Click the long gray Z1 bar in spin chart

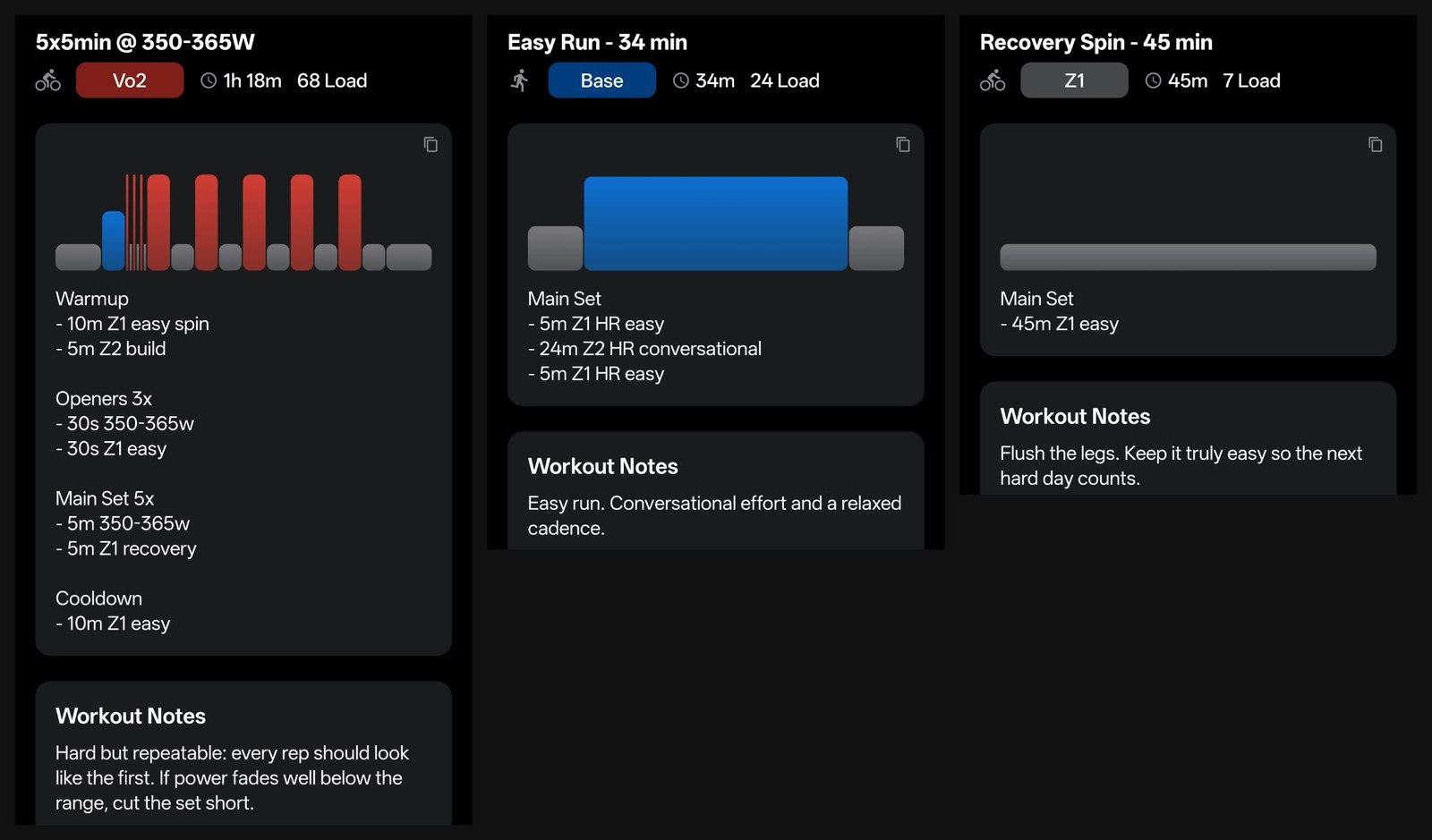[x=1188, y=257]
